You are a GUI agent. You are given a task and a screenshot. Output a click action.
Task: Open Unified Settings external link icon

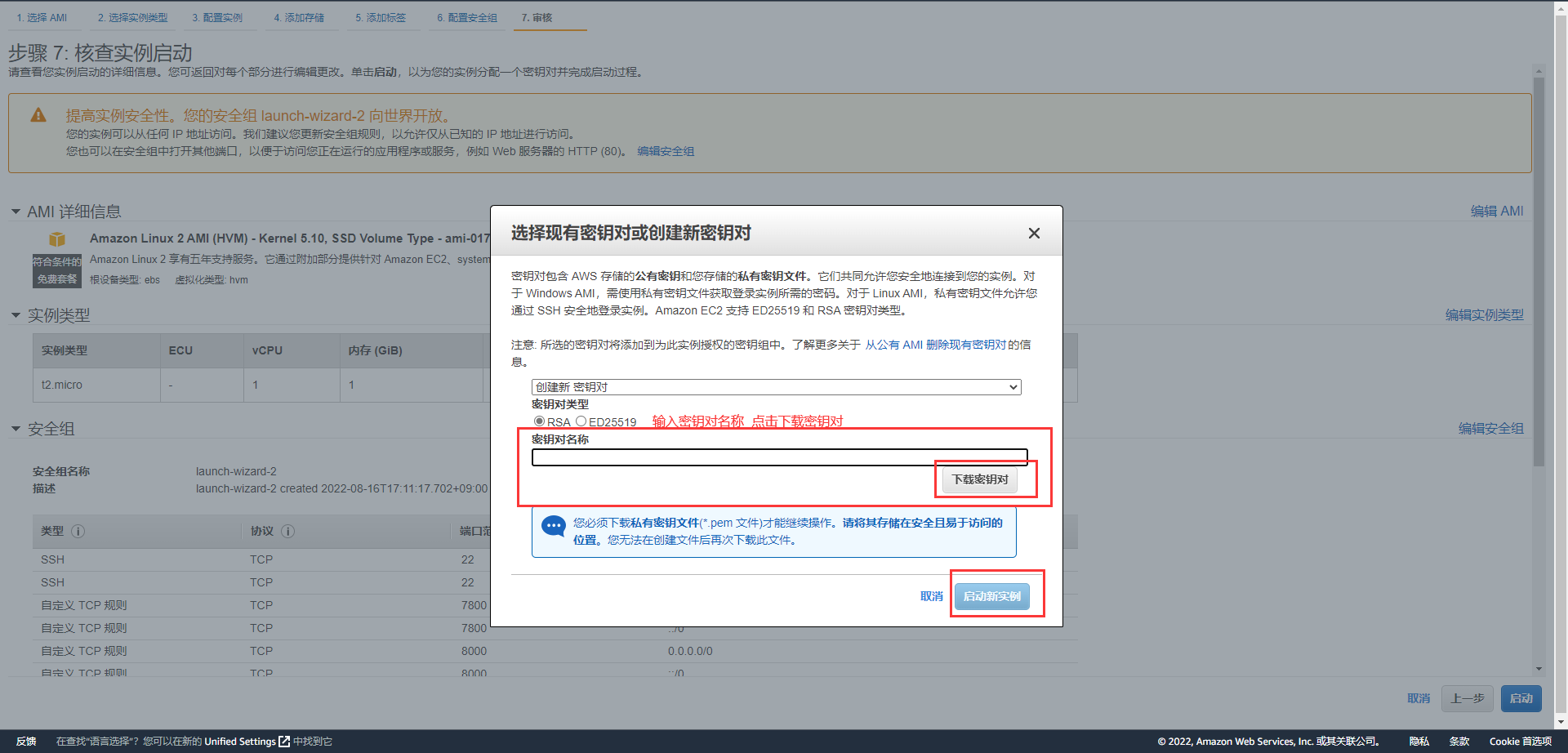(x=284, y=742)
